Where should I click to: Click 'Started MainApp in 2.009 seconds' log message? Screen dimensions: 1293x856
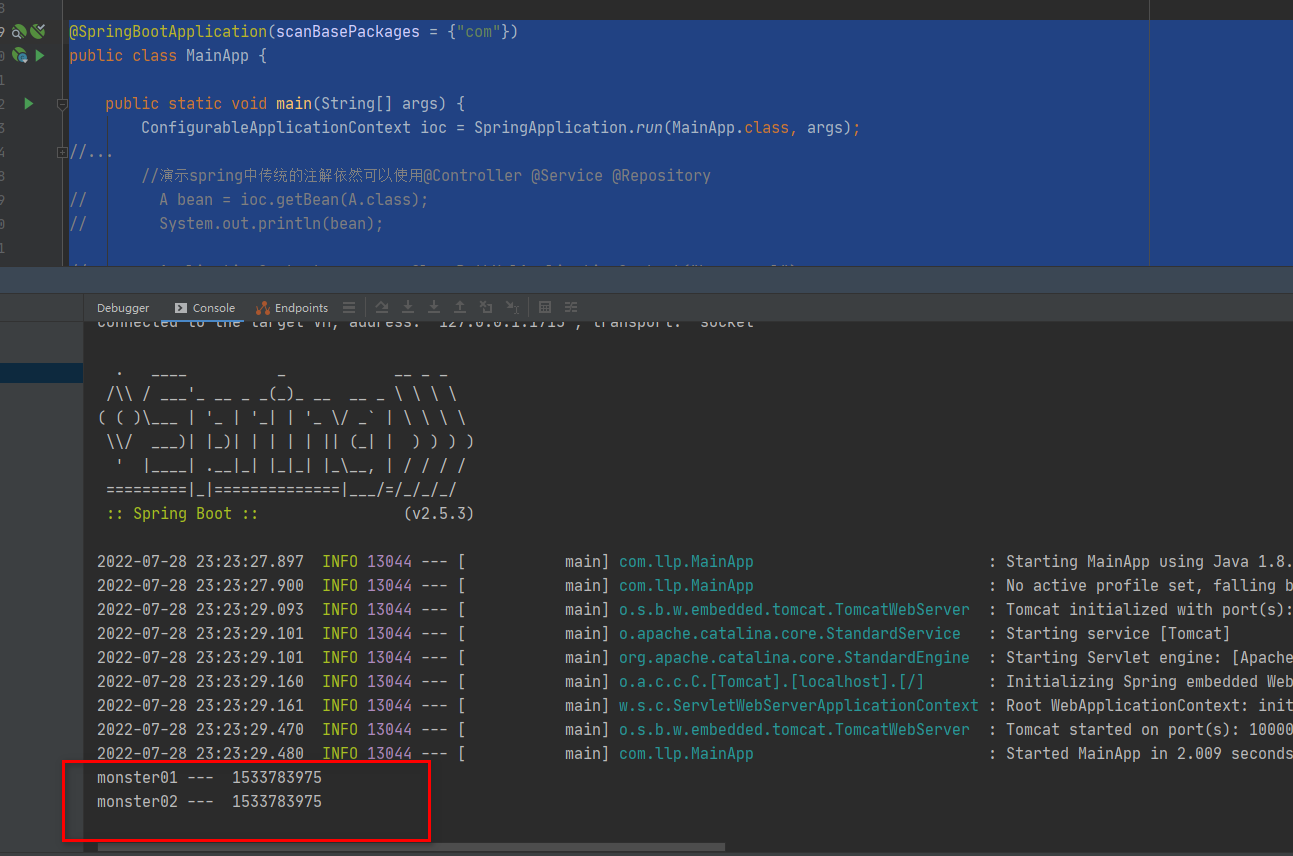(1149, 754)
